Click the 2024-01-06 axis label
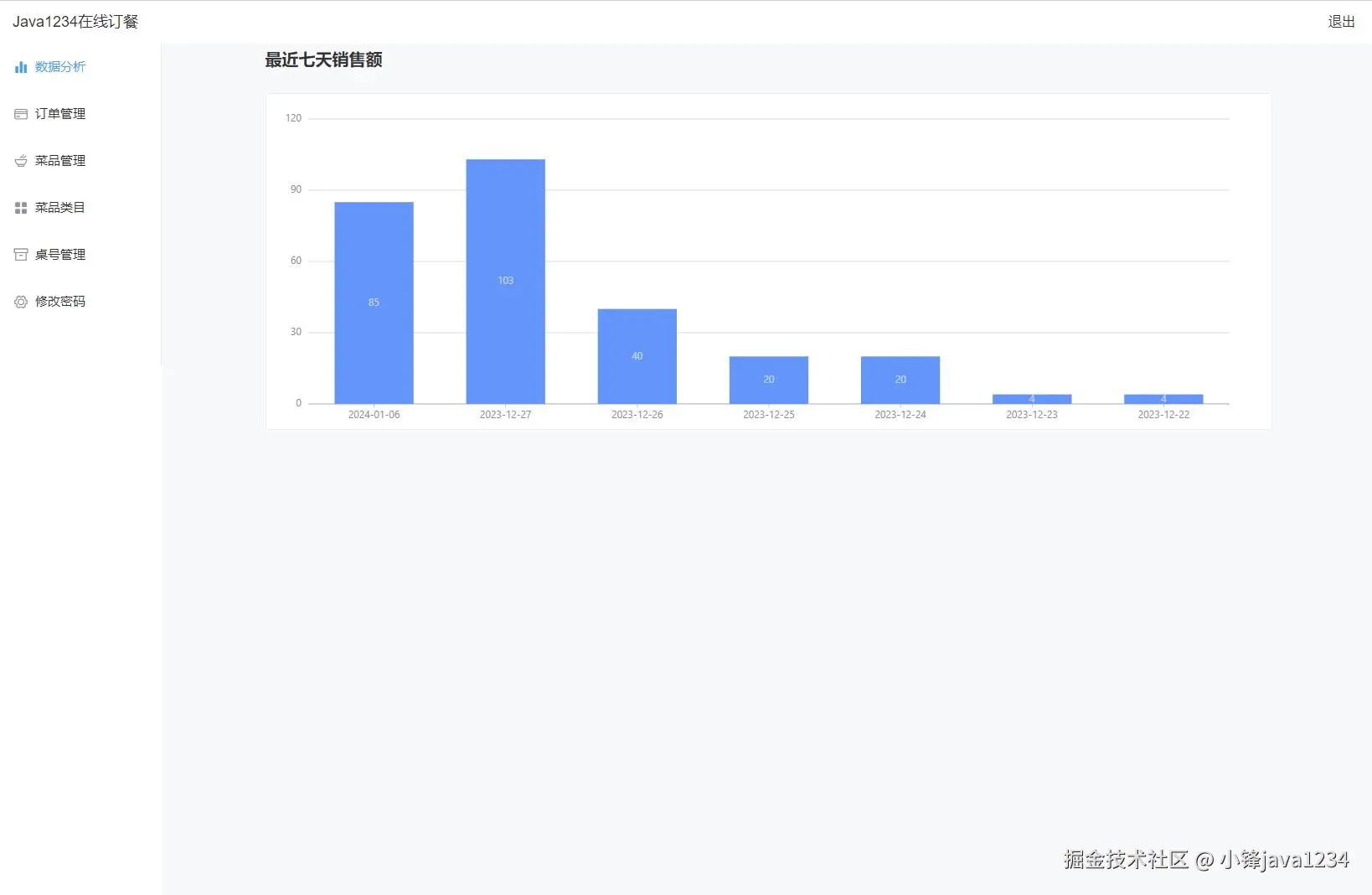 pyautogui.click(x=374, y=415)
